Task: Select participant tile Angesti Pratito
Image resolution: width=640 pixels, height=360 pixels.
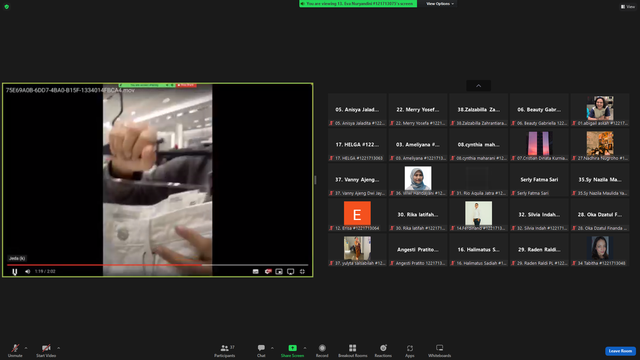Action: click(x=418, y=250)
